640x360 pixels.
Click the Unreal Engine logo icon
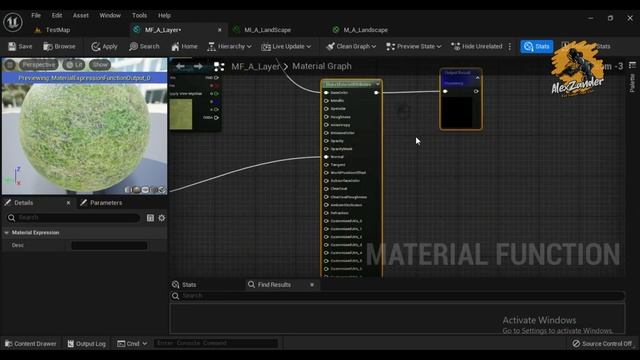(13, 22)
